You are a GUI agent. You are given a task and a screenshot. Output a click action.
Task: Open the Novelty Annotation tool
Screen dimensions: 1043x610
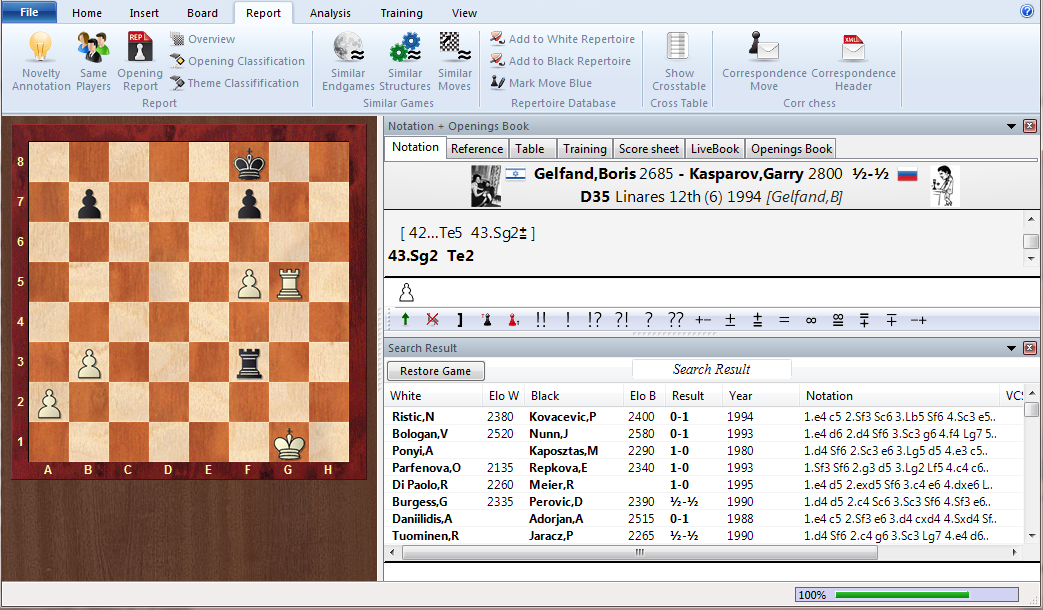(41, 61)
